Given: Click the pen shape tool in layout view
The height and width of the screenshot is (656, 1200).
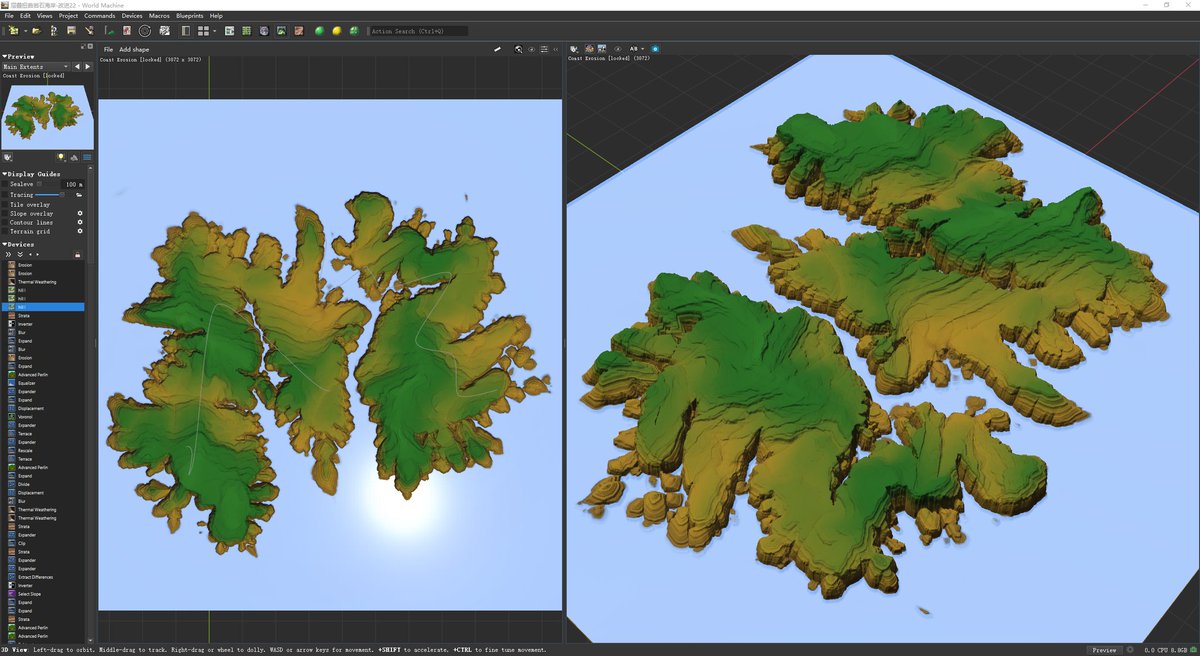Looking at the screenshot, I should [497, 49].
